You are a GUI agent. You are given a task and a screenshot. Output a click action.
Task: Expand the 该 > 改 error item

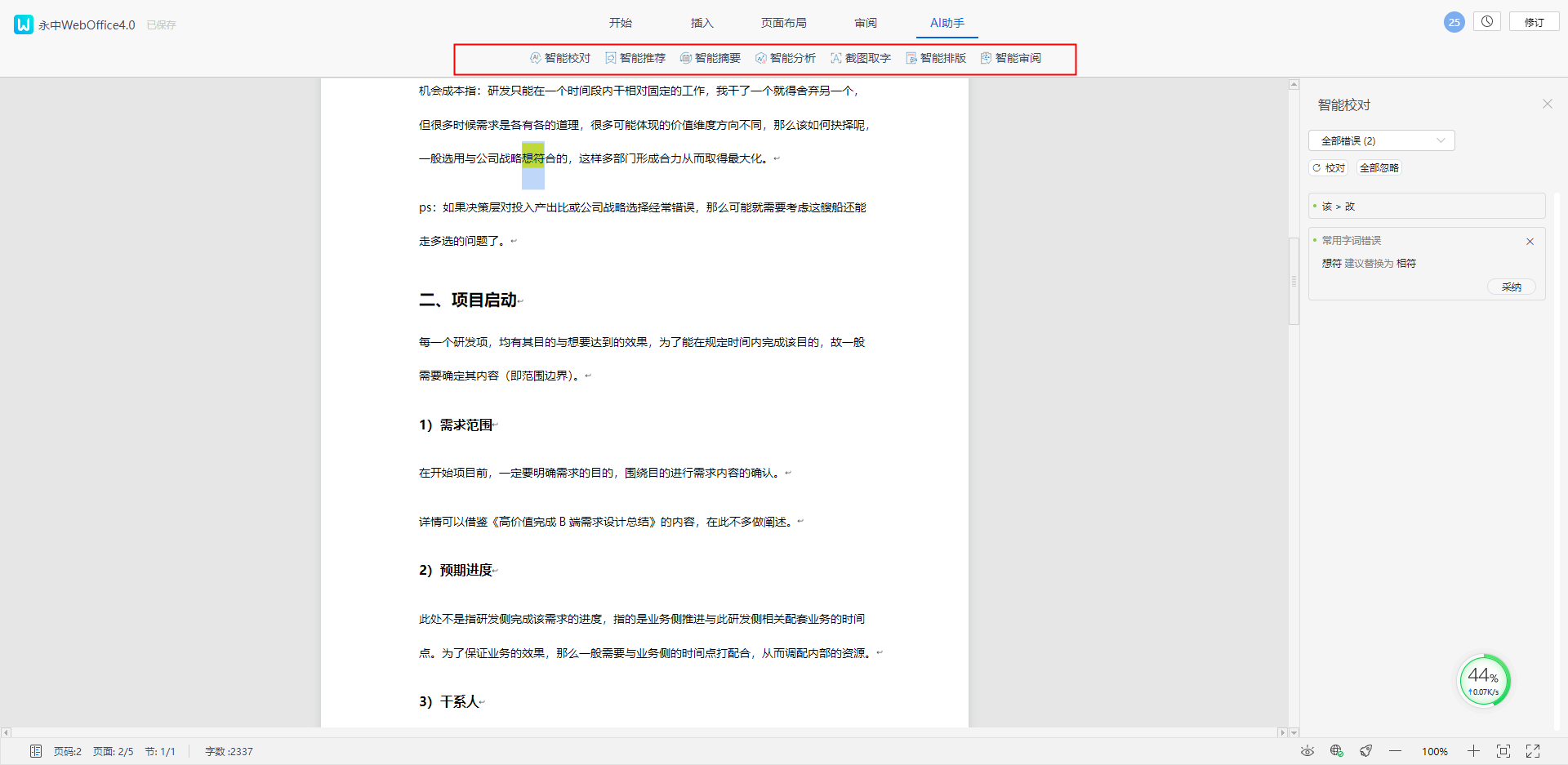(1426, 207)
